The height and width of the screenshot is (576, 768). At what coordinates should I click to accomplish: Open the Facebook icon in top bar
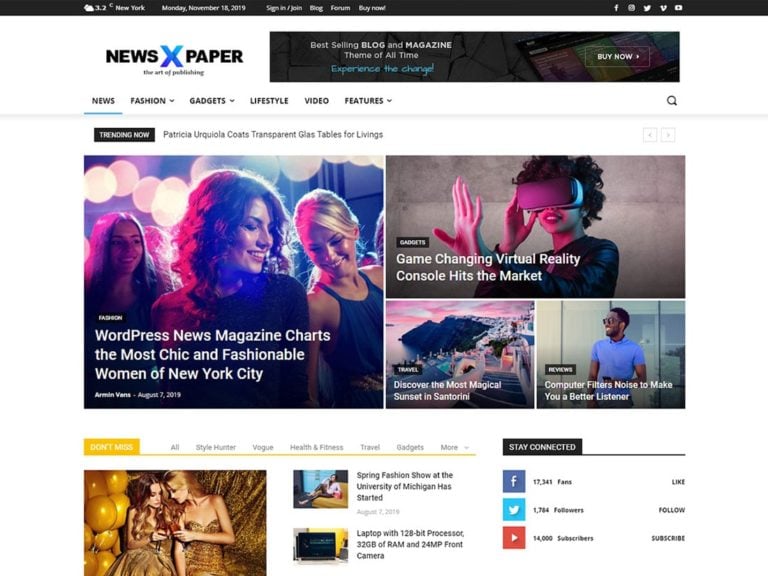tap(616, 8)
